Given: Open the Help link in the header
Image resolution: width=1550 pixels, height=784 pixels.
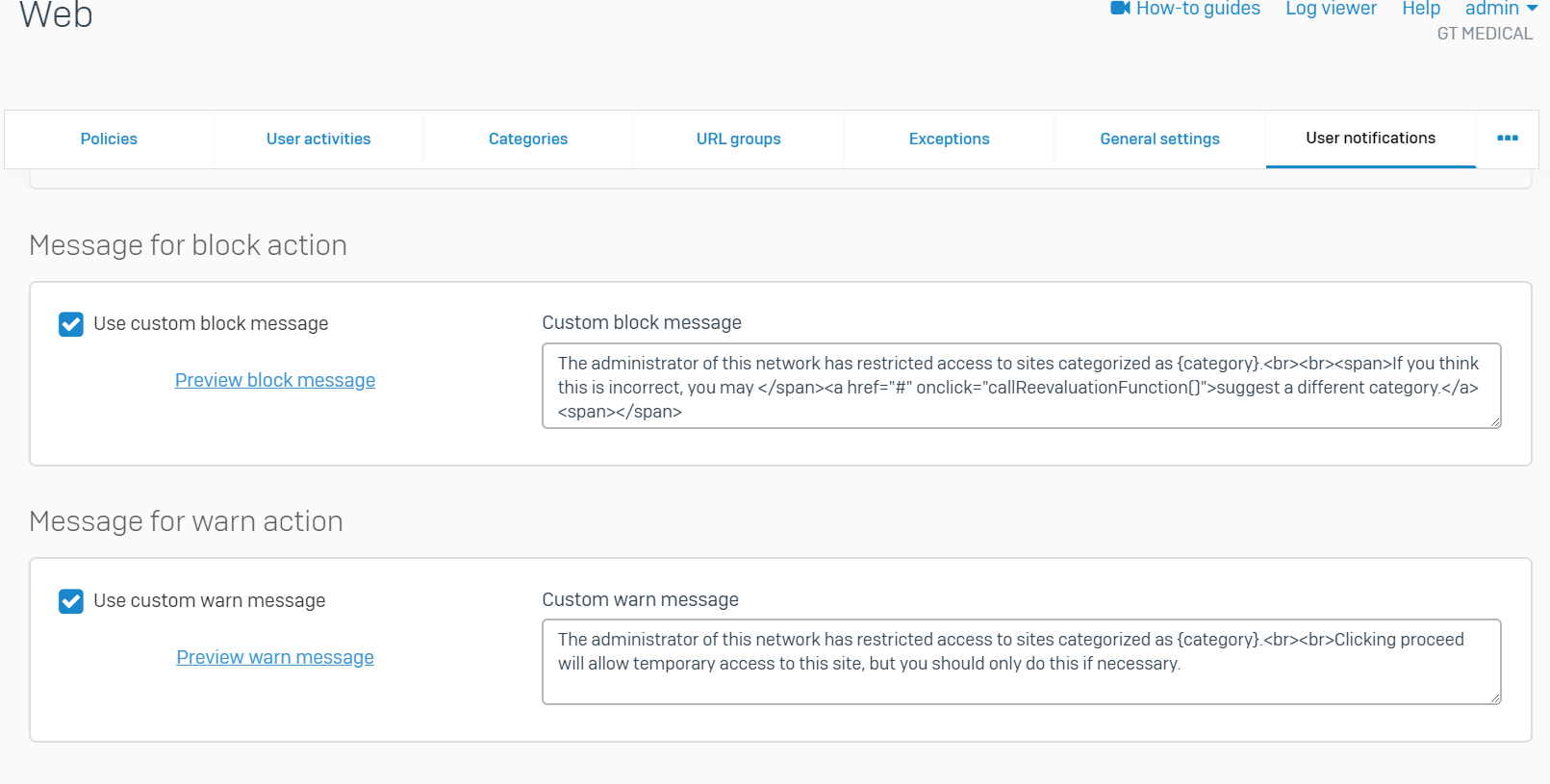Looking at the screenshot, I should pos(1420,10).
